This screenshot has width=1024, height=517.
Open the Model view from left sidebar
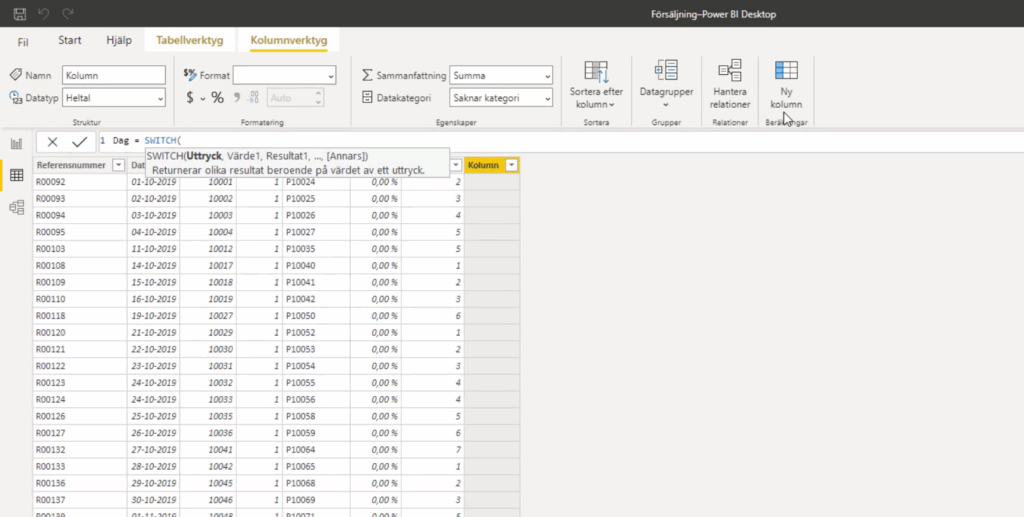coord(16,207)
